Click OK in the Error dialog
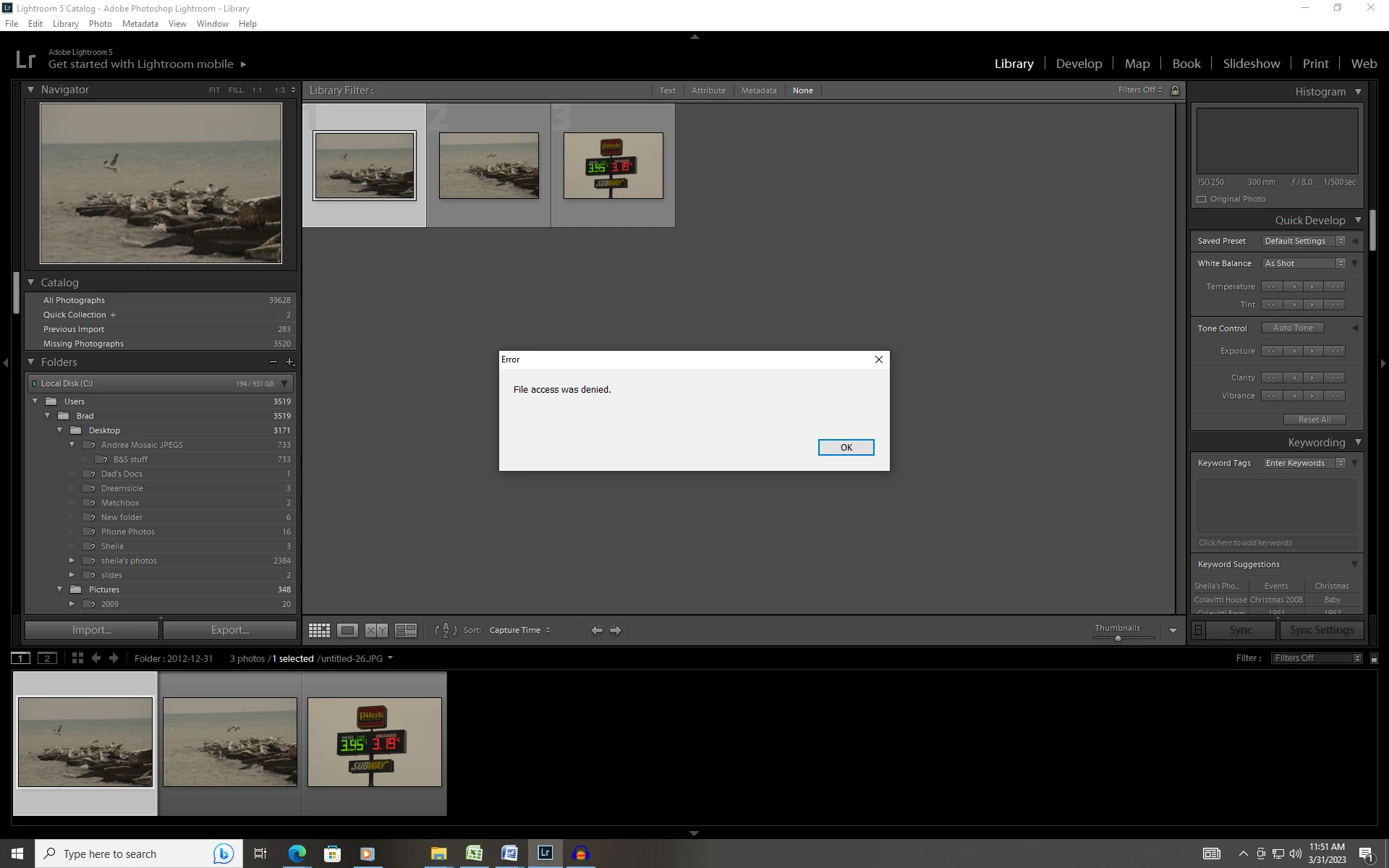Image resolution: width=1389 pixels, height=868 pixels. (846, 448)
